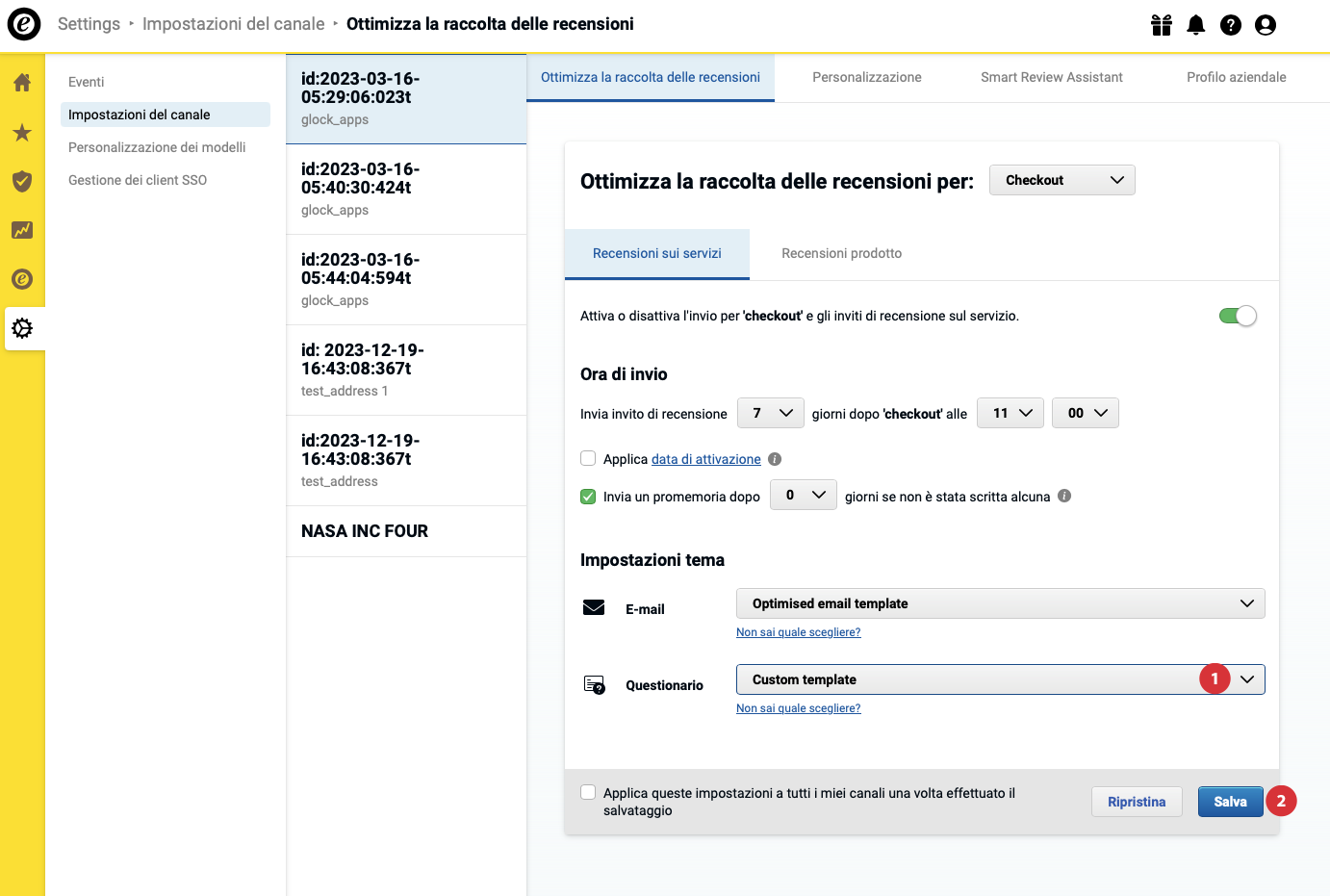Switch to the Recensioni prodotto tab

coord(841,253)
